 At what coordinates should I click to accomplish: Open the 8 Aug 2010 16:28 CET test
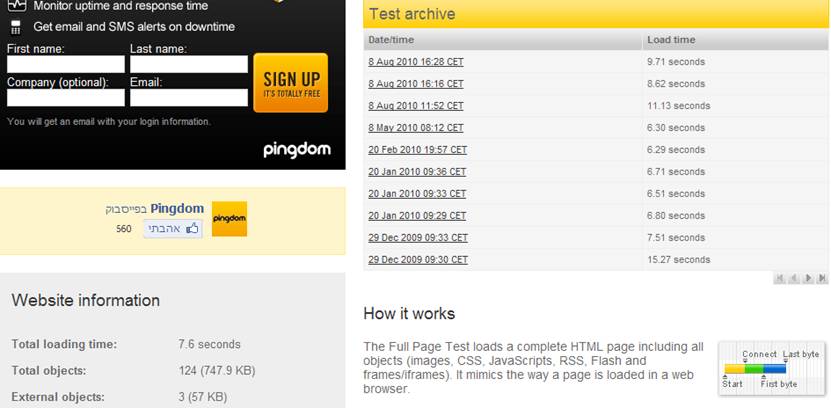(416, 62)
